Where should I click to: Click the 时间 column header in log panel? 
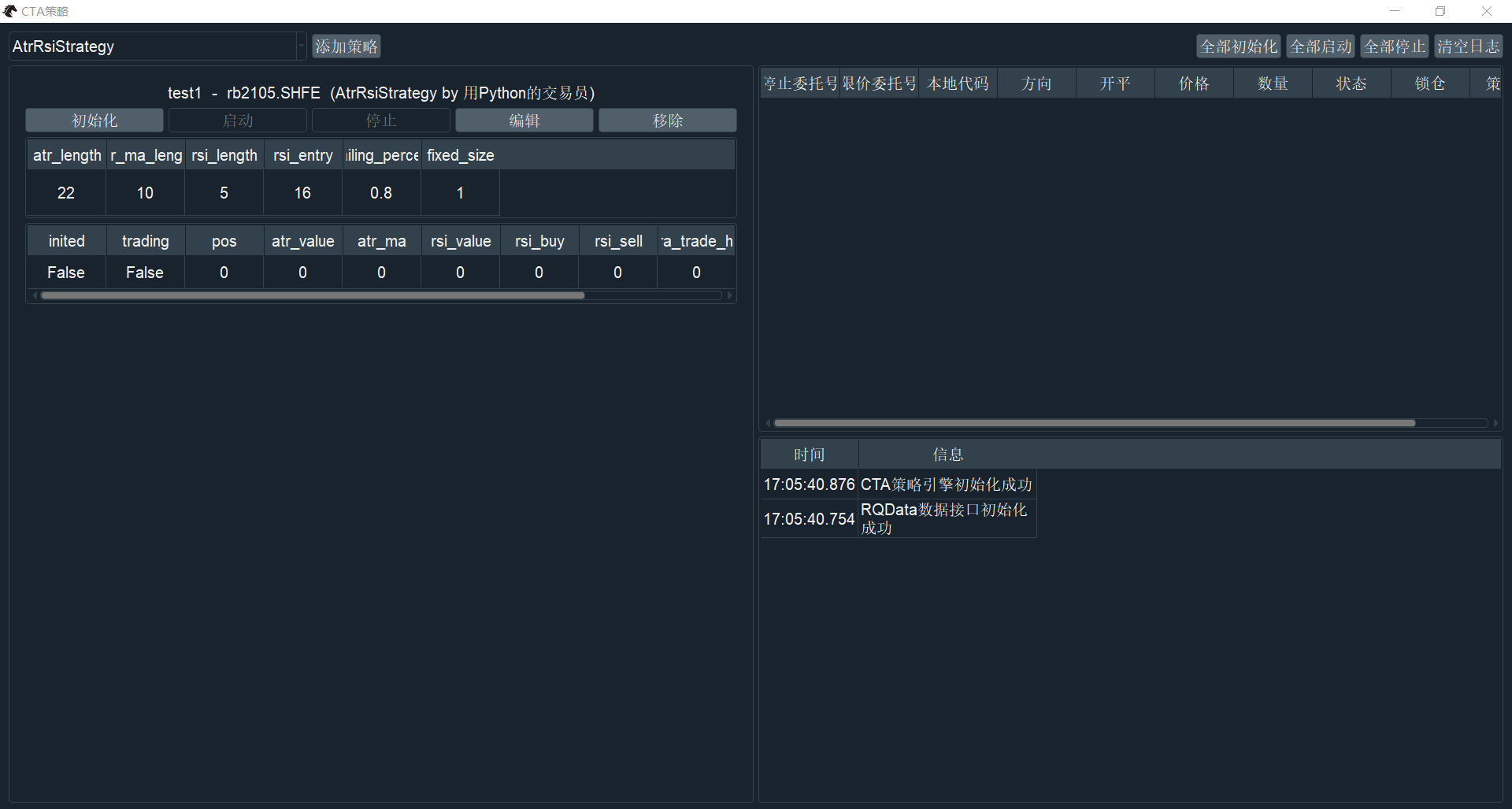tap(808, 454)
